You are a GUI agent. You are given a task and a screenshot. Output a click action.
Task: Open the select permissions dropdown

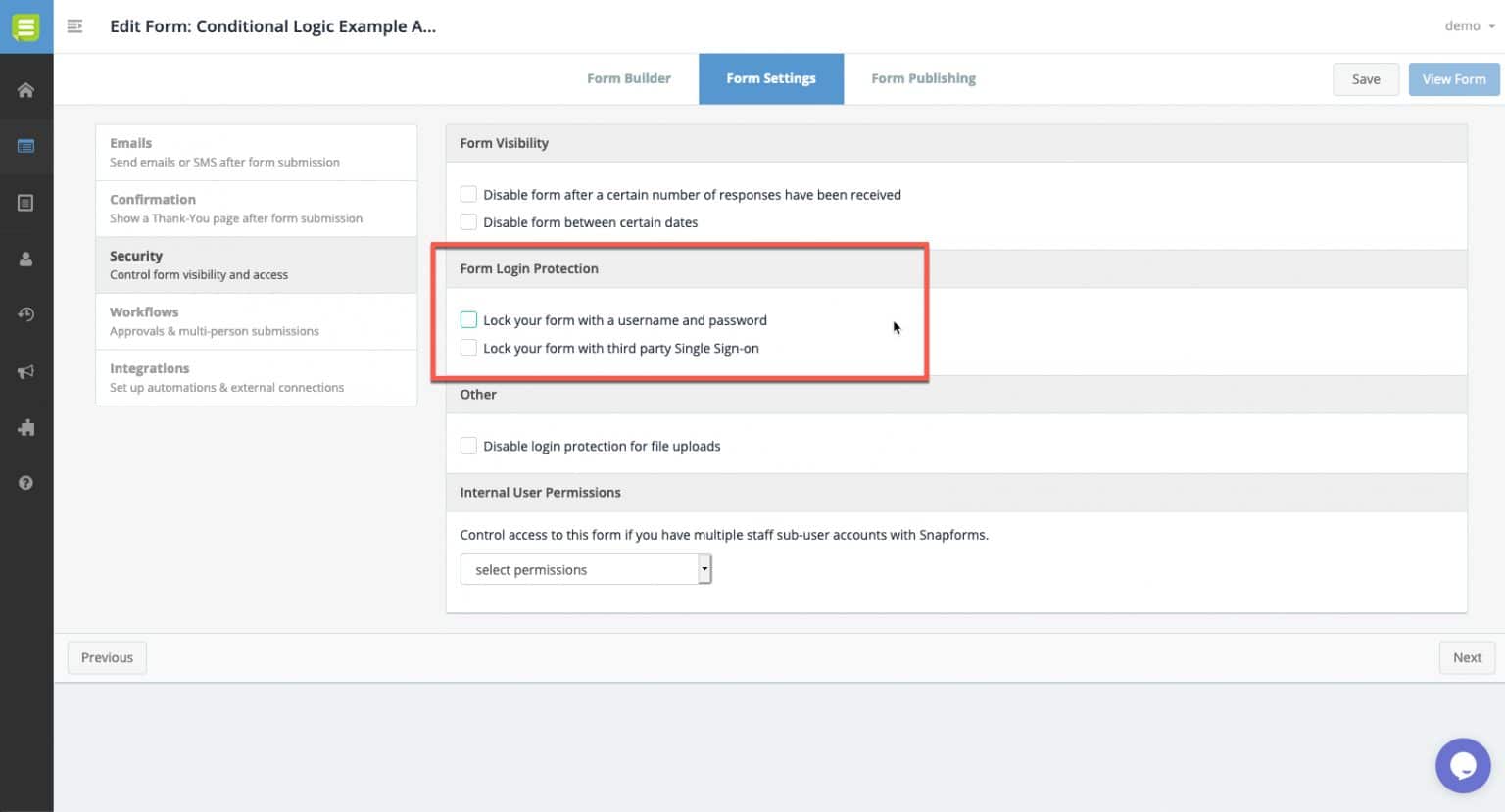(585, 569)
